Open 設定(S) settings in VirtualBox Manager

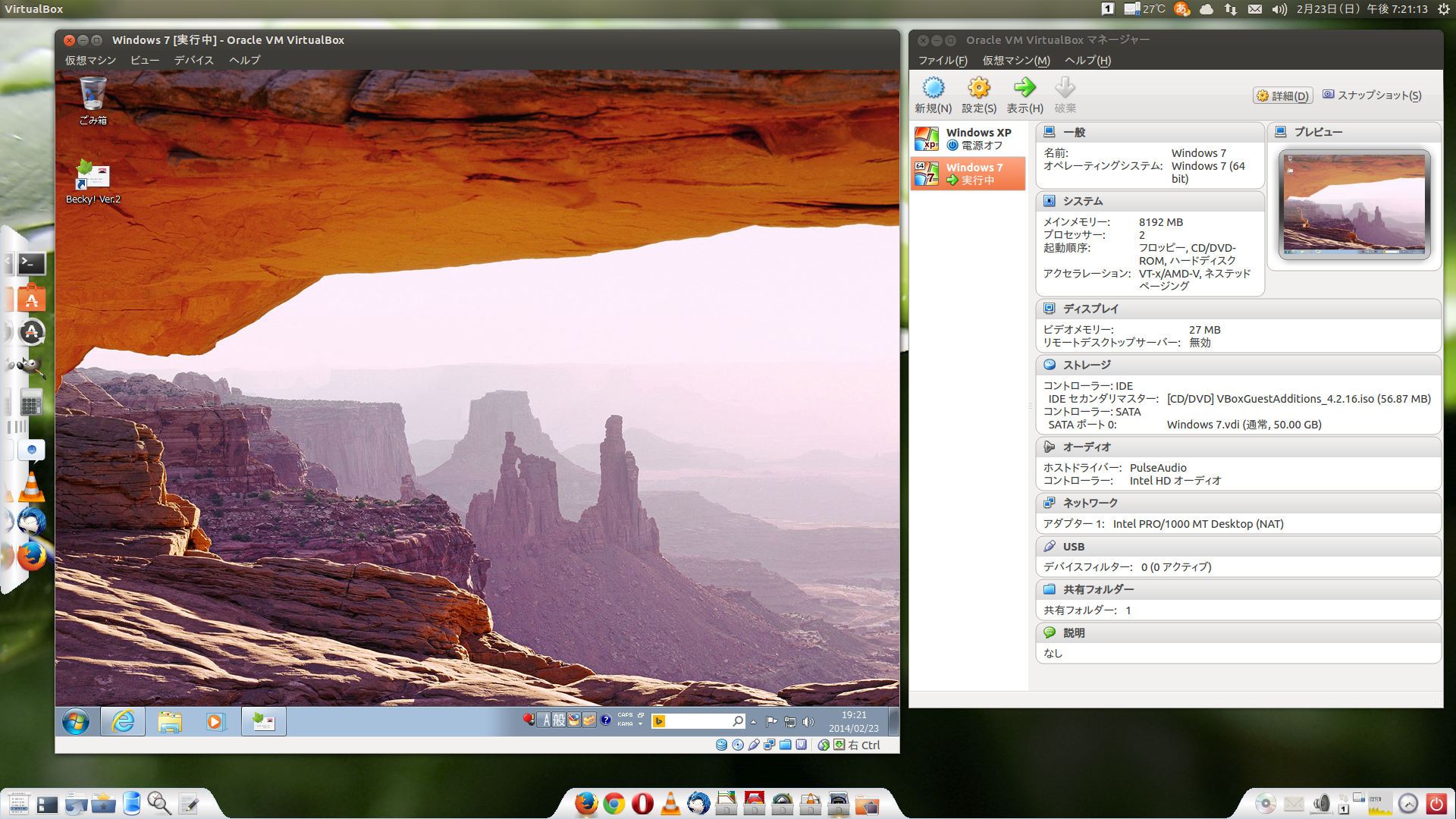point(979,96)
